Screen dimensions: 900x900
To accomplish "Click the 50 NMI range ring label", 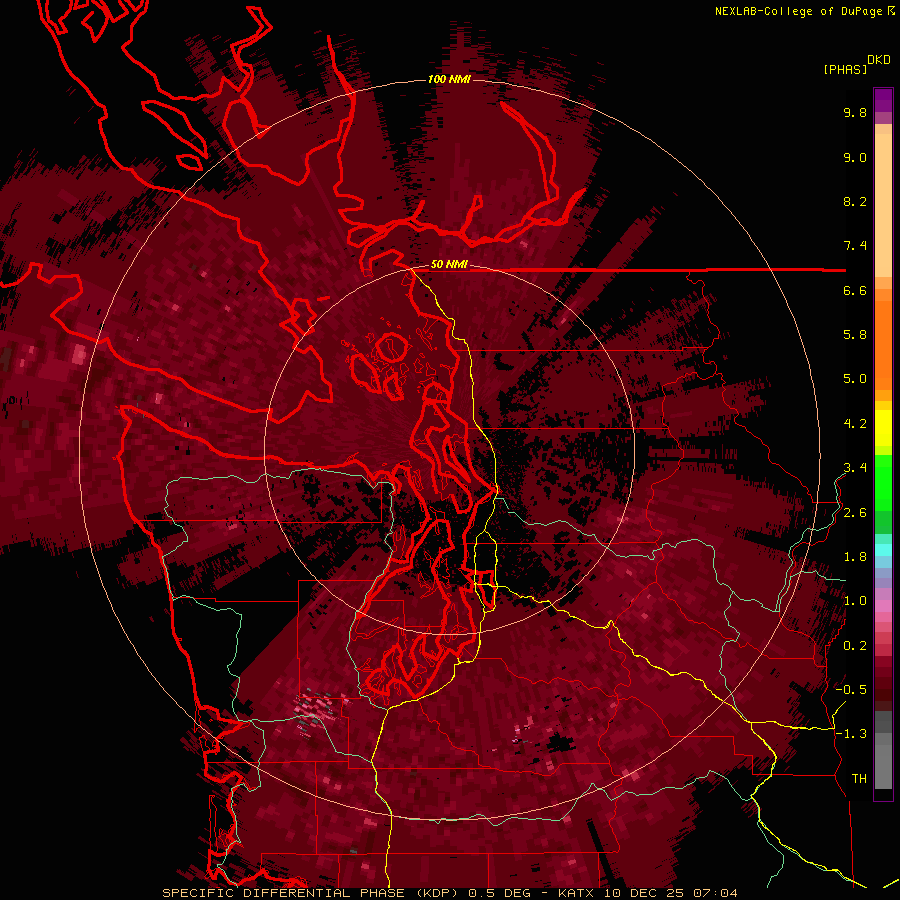I will [449, 265].
